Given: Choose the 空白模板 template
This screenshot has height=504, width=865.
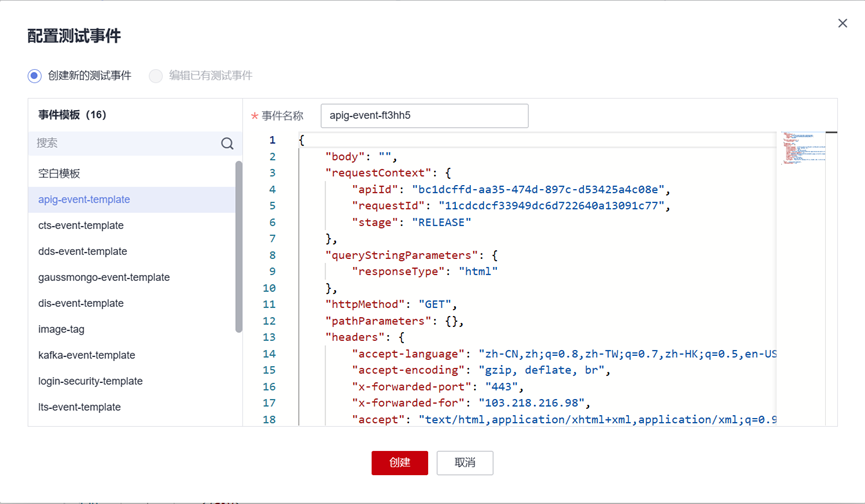Looking at the screenshot, I should pyautogui.click(x=59, y=173).
